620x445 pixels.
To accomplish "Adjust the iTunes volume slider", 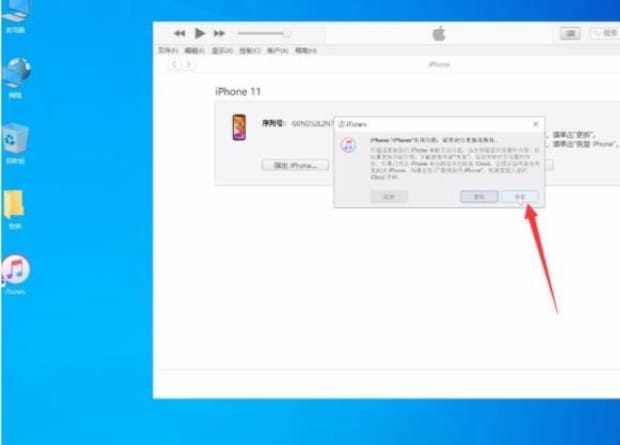I will (x=264, y=34).
